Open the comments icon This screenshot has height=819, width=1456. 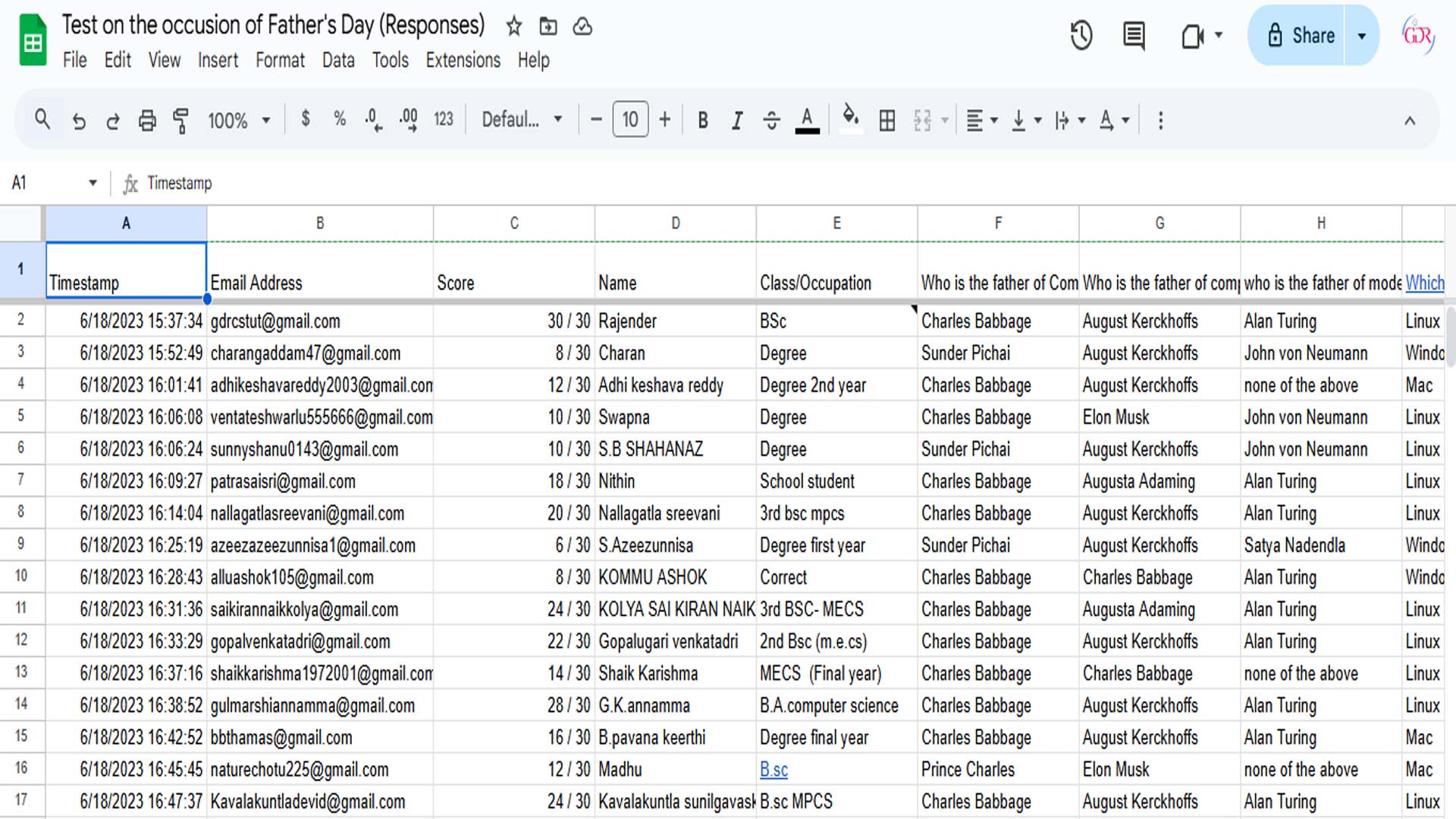(1134, 36)
